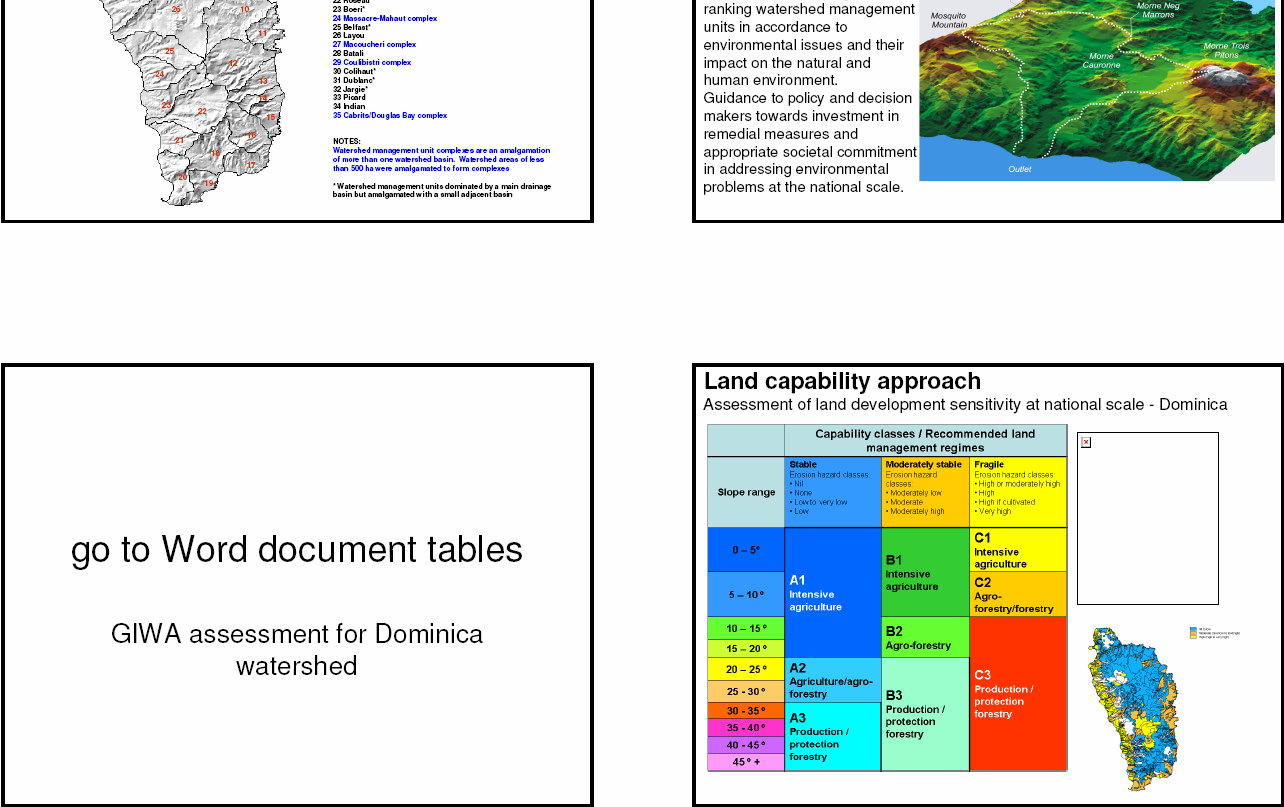Select the 'Stable' erosion hazard header cell
Image resolution: width=1284 pixels, height=807 pixels.
832,491
